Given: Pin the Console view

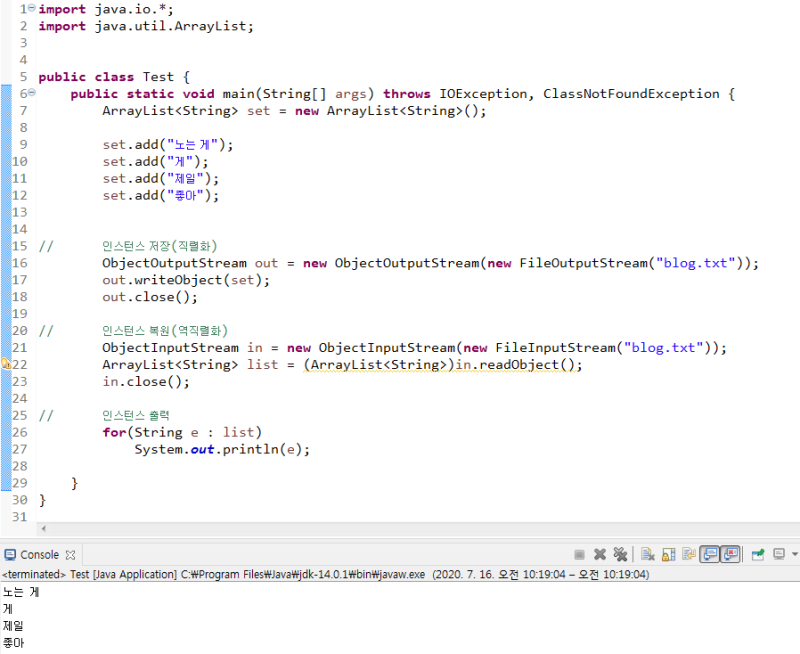Looking at the screenshot, I should point(756,554).
